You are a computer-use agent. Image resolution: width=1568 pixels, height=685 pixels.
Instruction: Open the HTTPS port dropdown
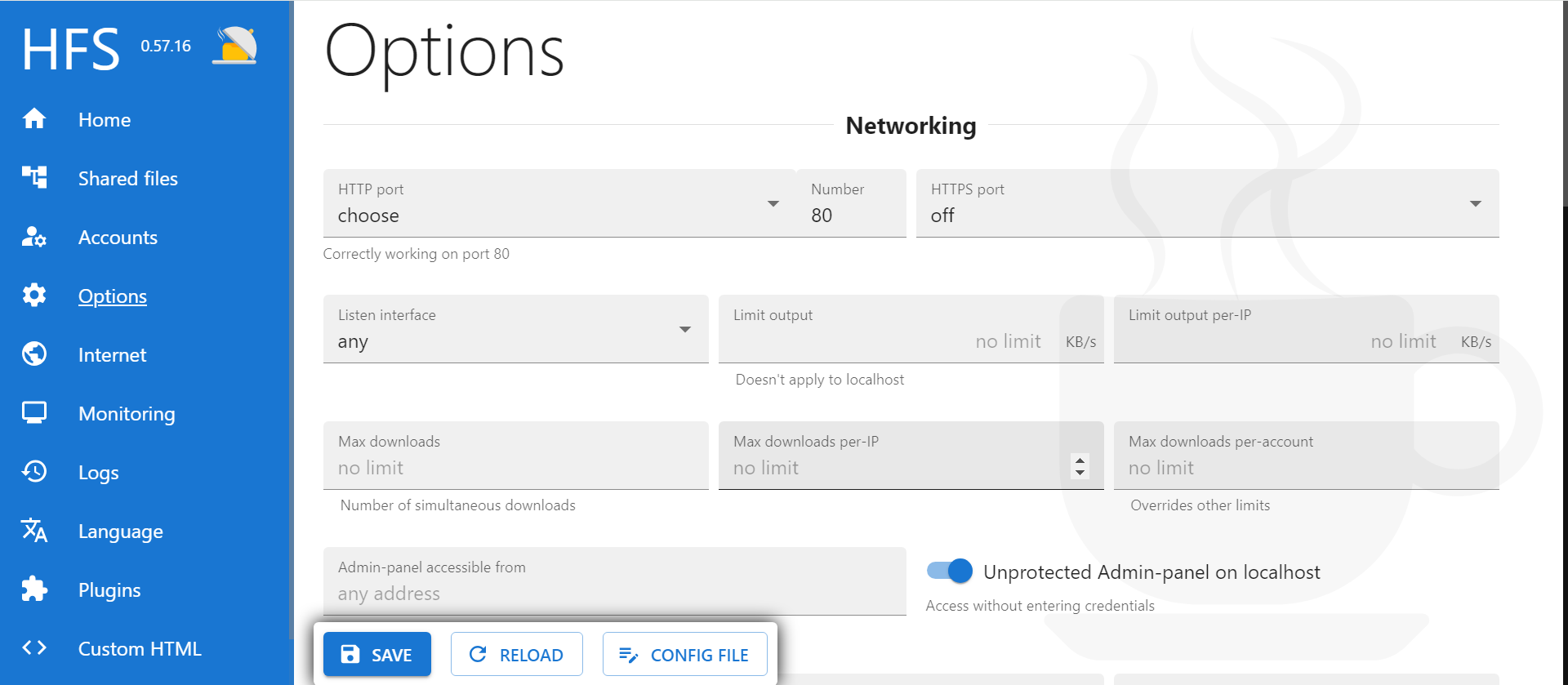tap(1207, 203)
